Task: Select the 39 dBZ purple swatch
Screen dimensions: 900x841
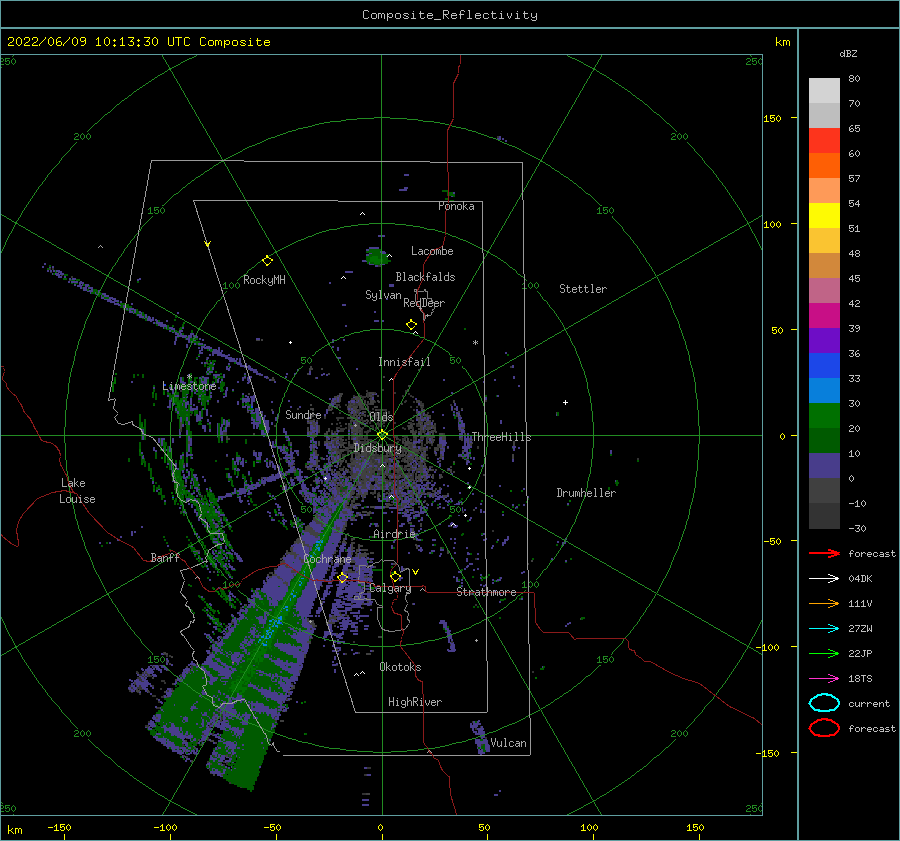Action: pos(824,340)
